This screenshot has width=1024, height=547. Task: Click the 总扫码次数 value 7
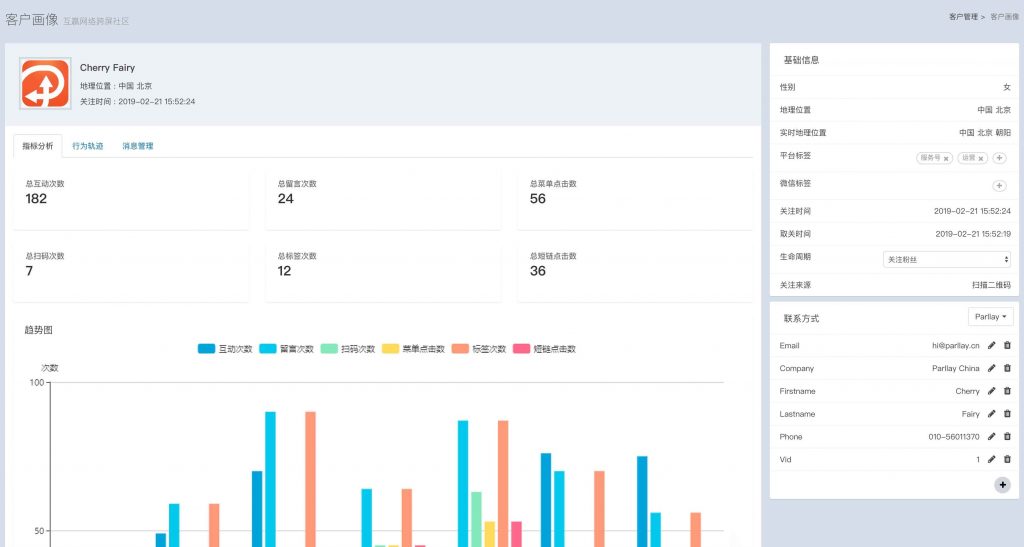click(29, 271)
